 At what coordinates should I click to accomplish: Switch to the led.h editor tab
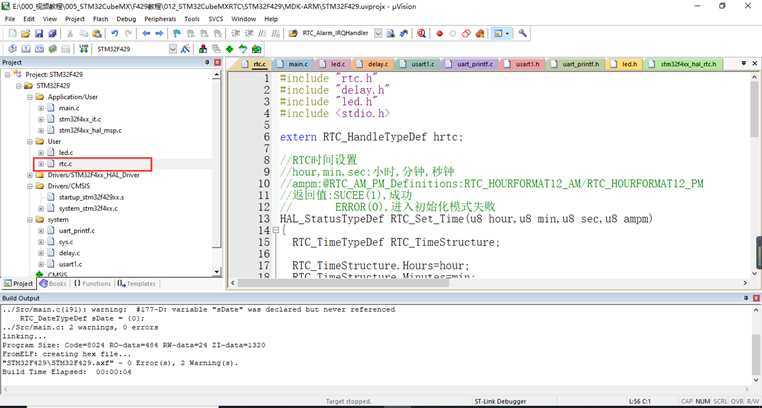[x=625, y=64]
